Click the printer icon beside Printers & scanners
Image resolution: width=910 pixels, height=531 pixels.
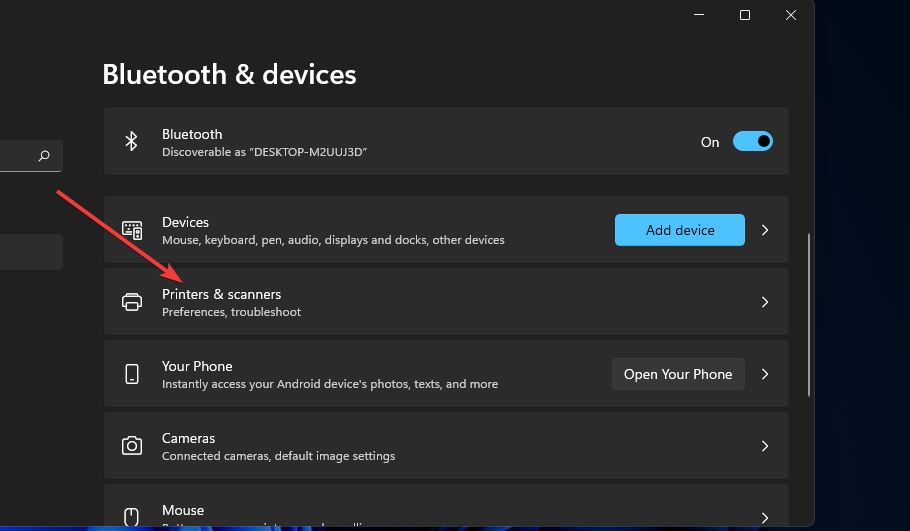132,302
